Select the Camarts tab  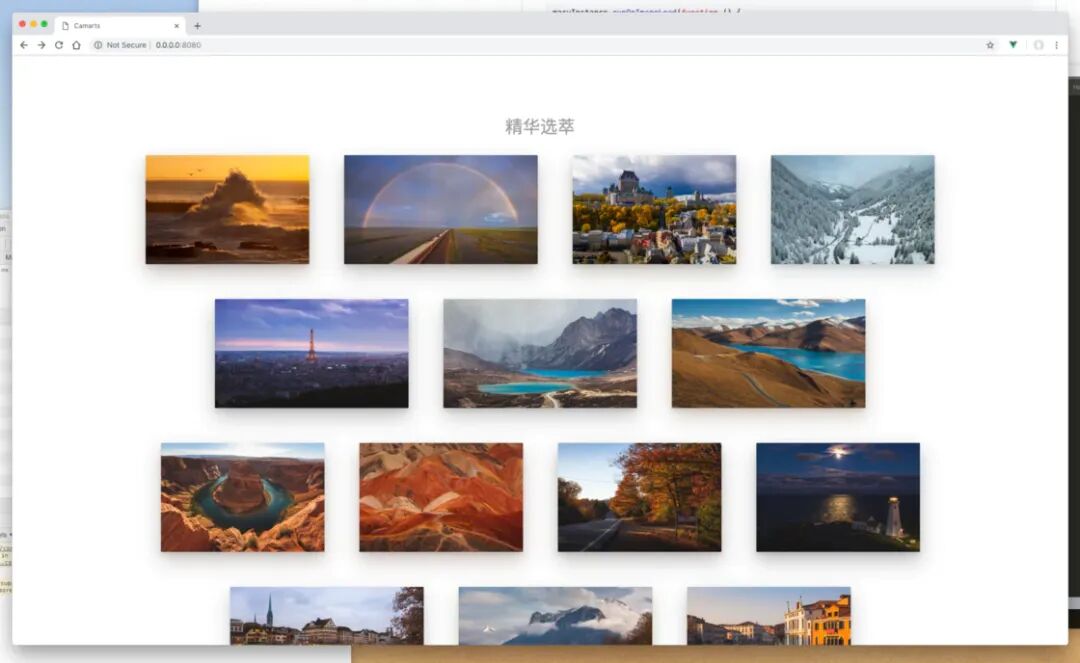(x=121, y=25)
